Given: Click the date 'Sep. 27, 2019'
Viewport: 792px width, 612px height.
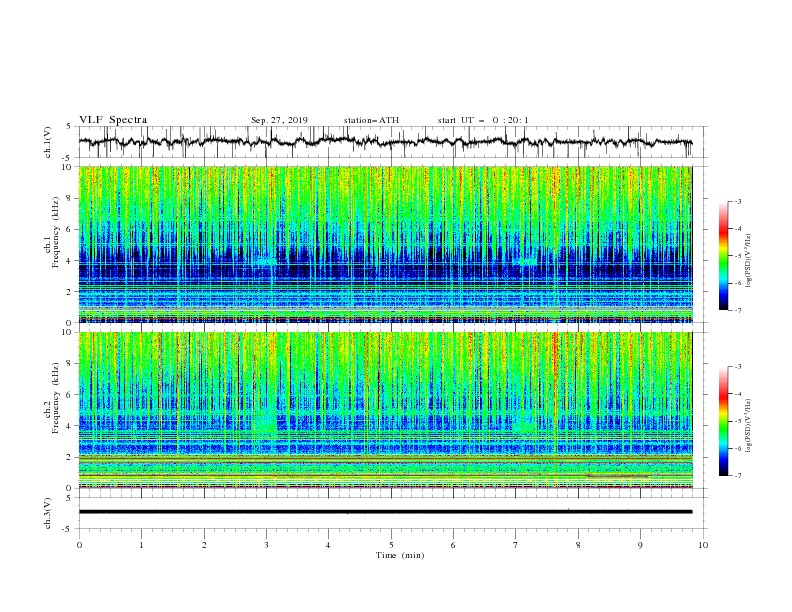Looking at the screenshot, I should [x=279, y=120].
